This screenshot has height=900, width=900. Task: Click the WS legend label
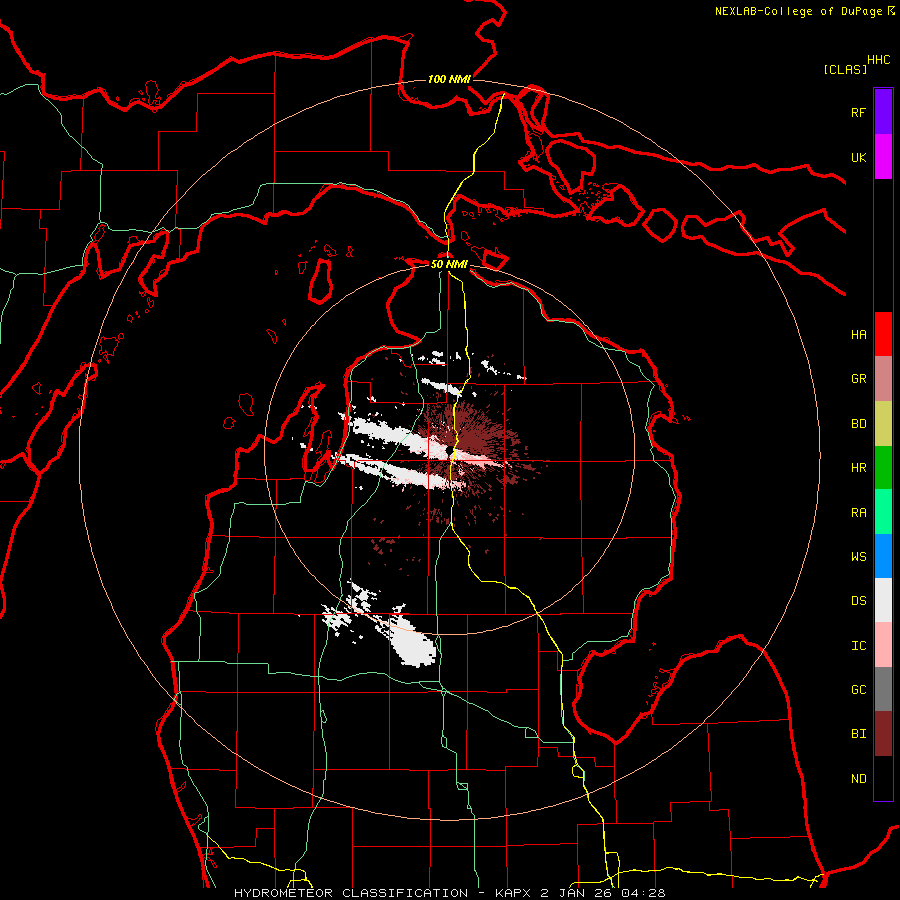click(858, 557)
